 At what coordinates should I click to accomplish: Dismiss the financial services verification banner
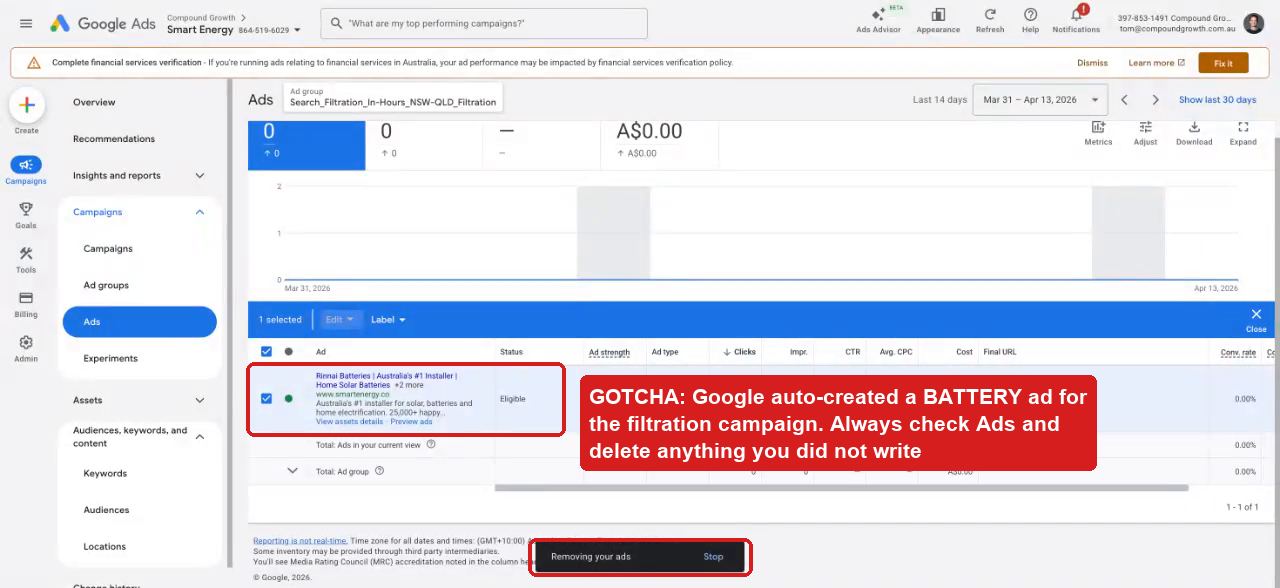(1092, 63)
